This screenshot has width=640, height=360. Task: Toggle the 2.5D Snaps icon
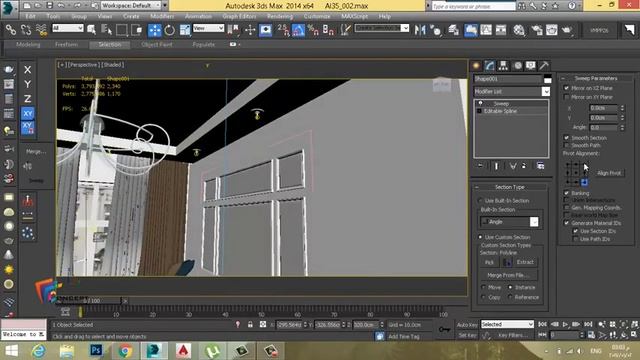tap(283, 30)
